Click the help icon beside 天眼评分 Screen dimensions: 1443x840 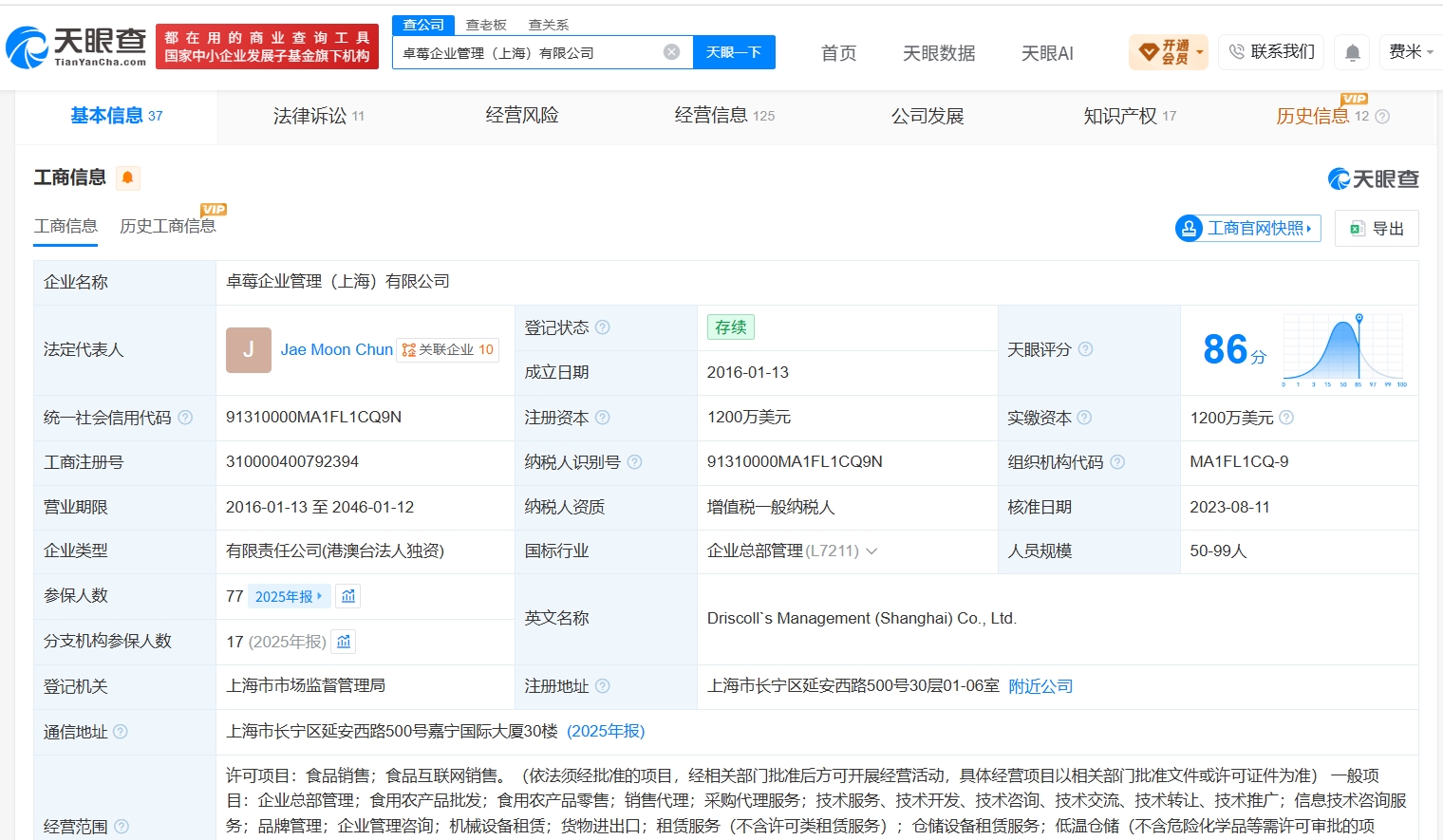pos(1085,349)
